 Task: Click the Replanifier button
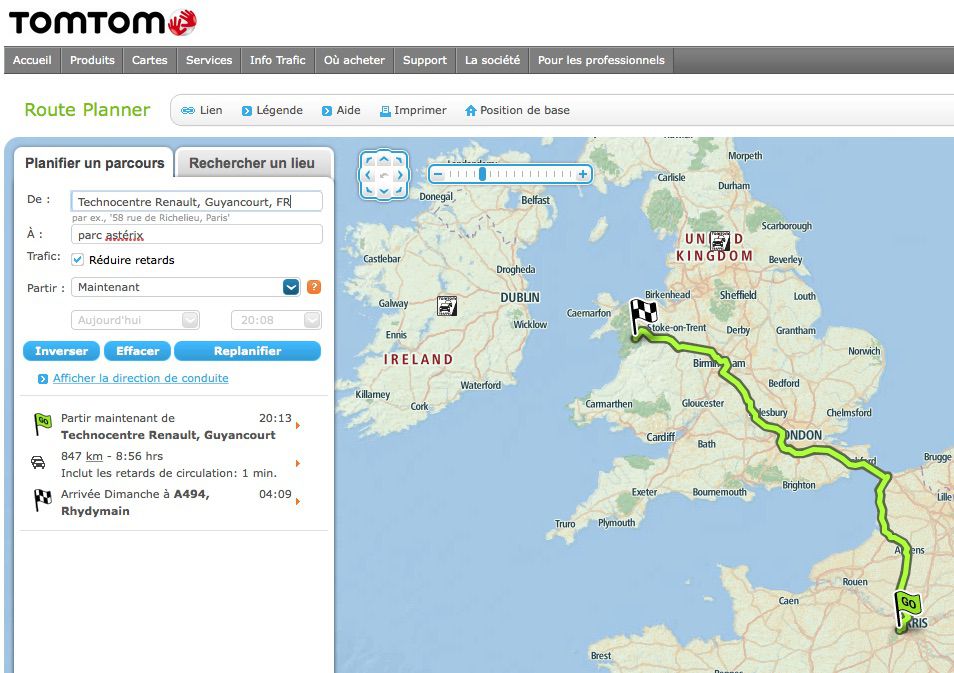point(248,351)
